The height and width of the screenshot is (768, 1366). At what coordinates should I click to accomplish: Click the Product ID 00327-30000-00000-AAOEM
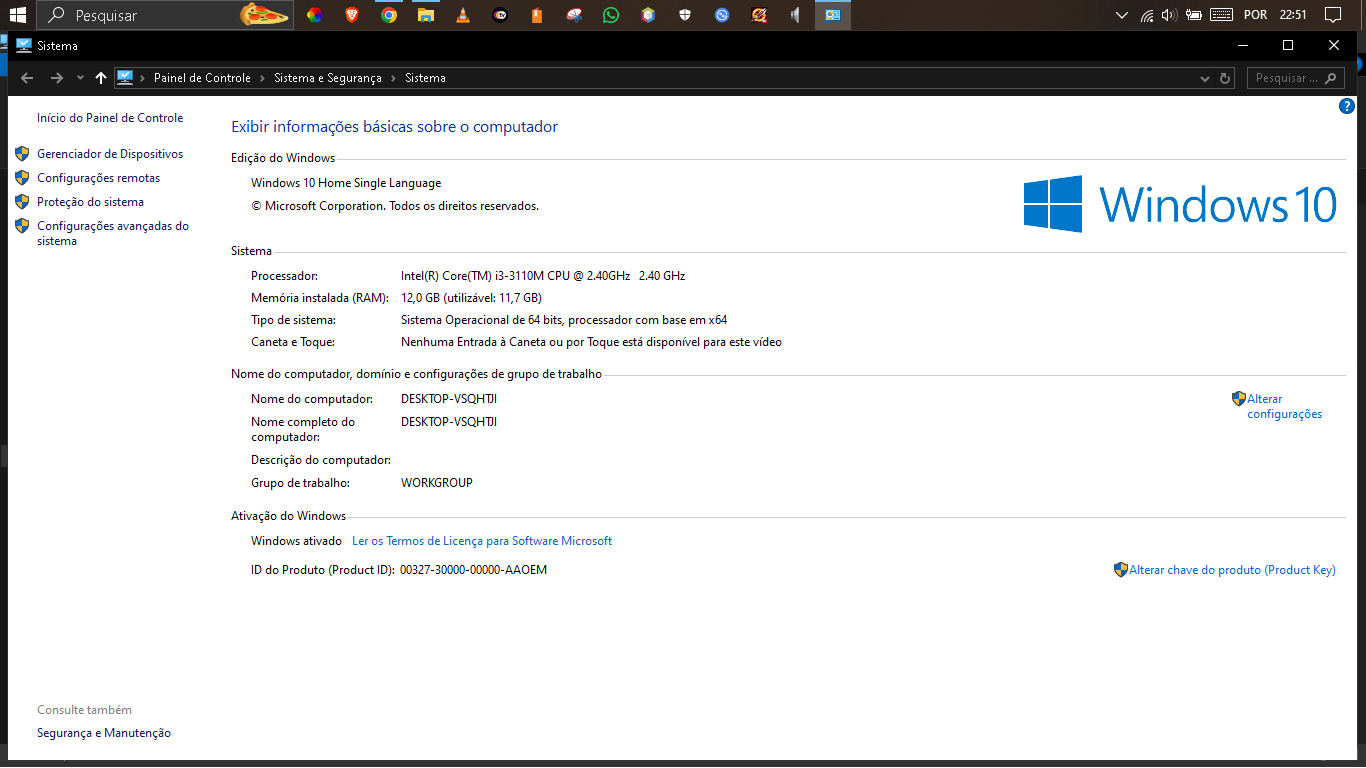pyautogui.click(x=473, y=570)
